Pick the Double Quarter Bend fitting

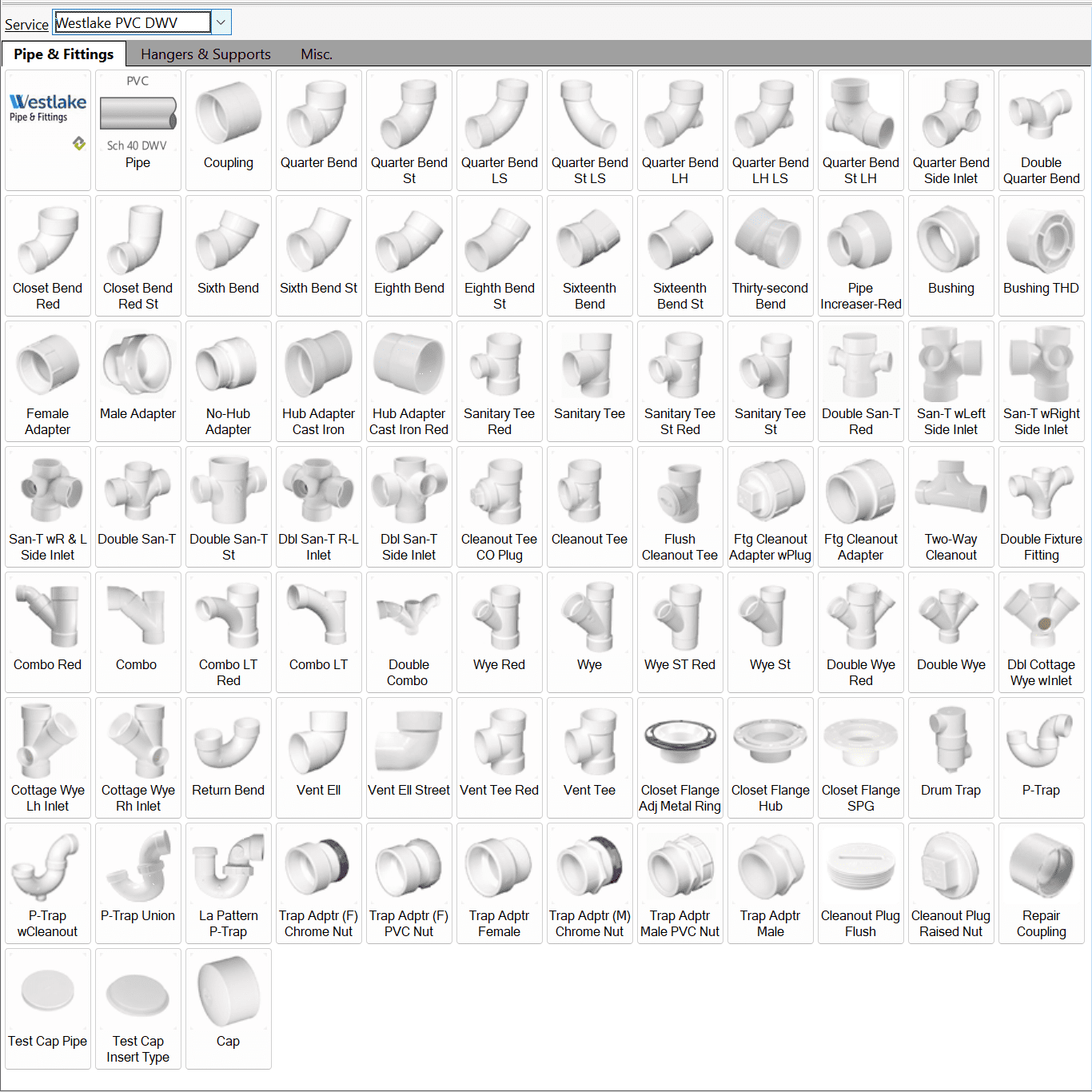coord(1041,130)
